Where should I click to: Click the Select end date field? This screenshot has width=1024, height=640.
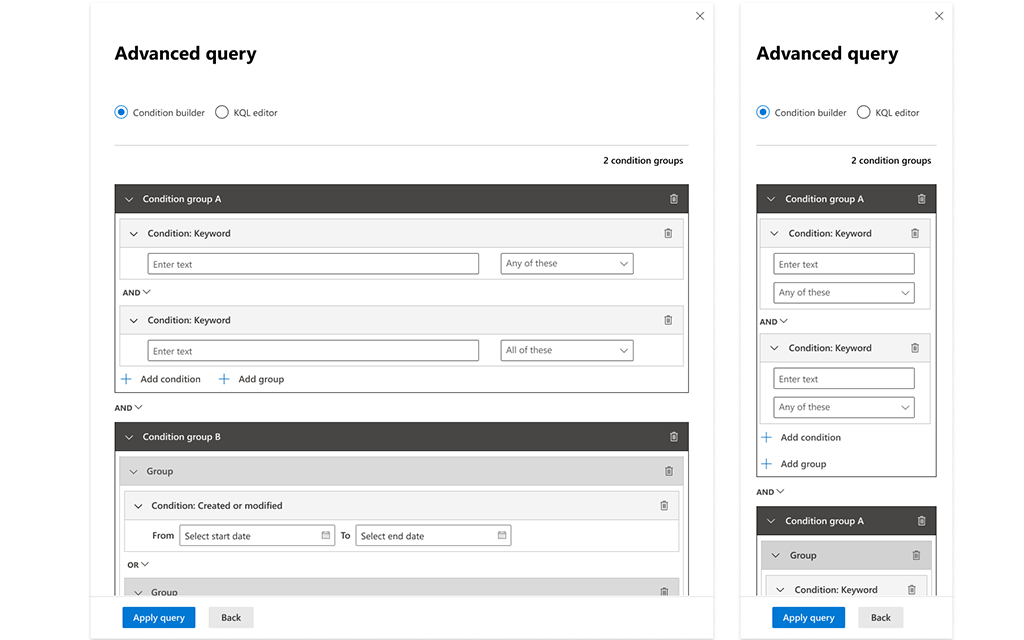point(434,536)
